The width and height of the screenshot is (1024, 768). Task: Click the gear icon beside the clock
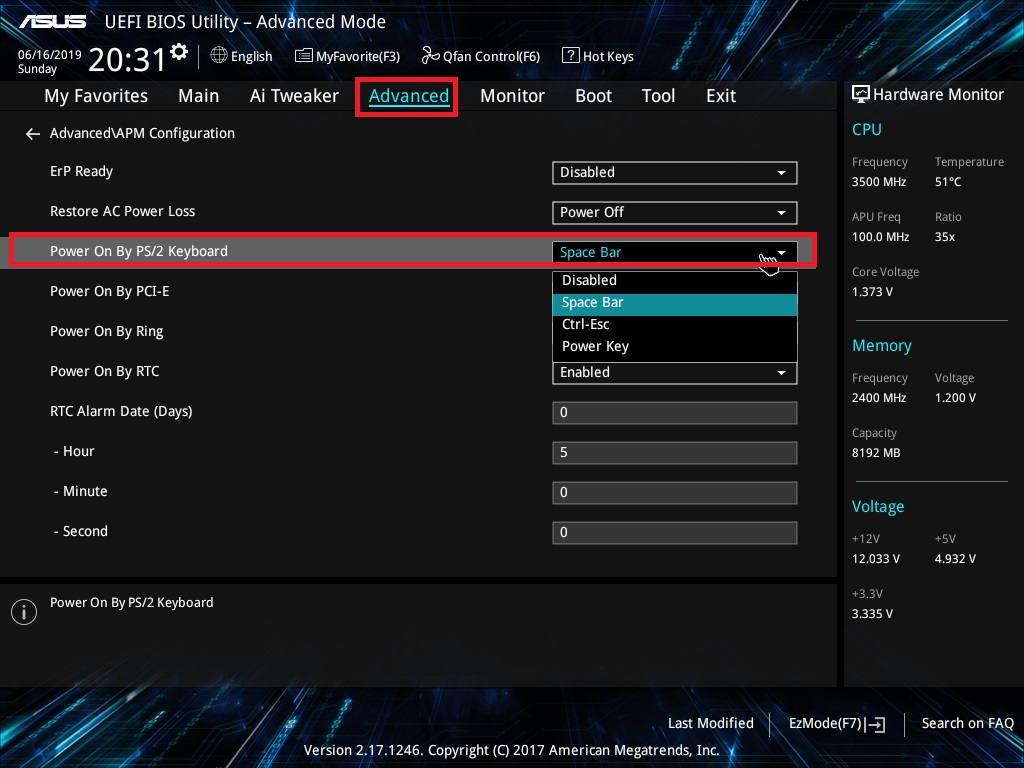(x=179, y=52)
